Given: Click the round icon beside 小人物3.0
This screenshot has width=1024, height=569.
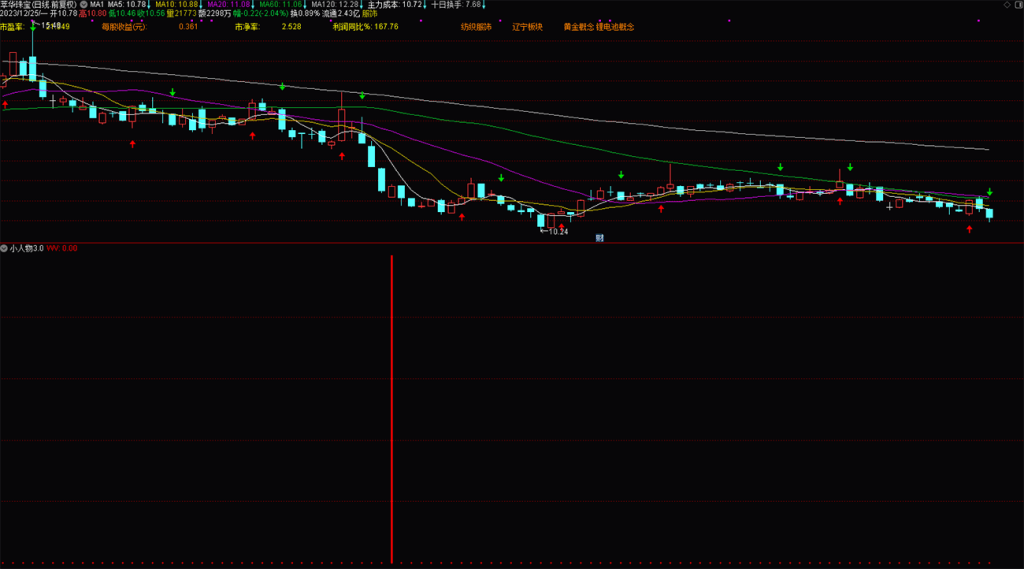Looking at the screenshot, I should (4, 248).
